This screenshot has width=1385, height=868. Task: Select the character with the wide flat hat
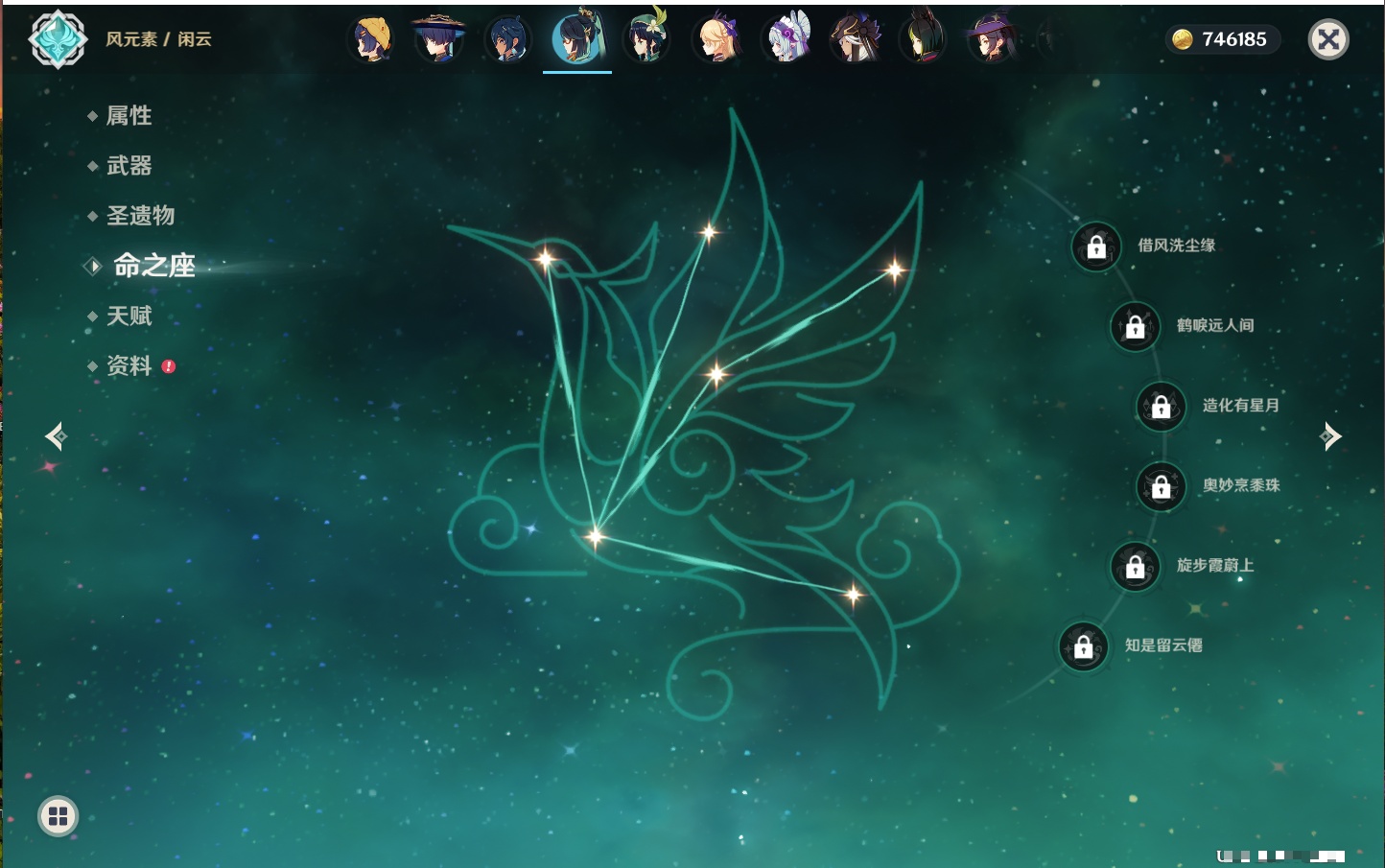pyautogui.click(x=438, y=39)
